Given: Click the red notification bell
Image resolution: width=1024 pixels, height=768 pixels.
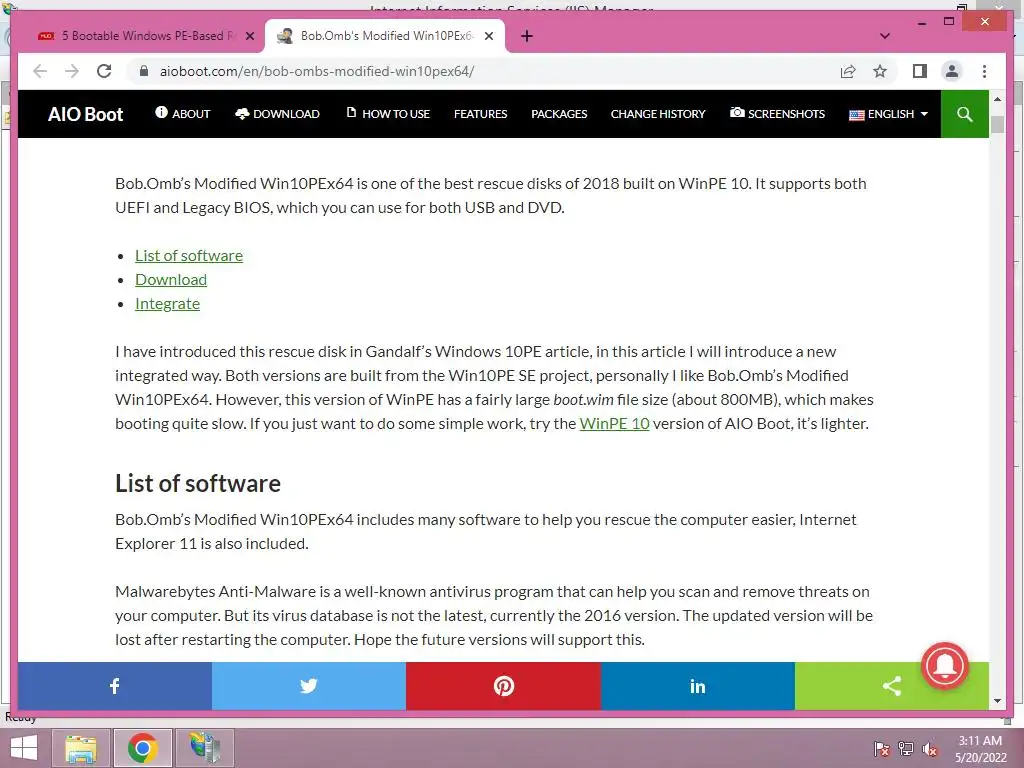Looking at the screenshot, I should click(945, 666).
